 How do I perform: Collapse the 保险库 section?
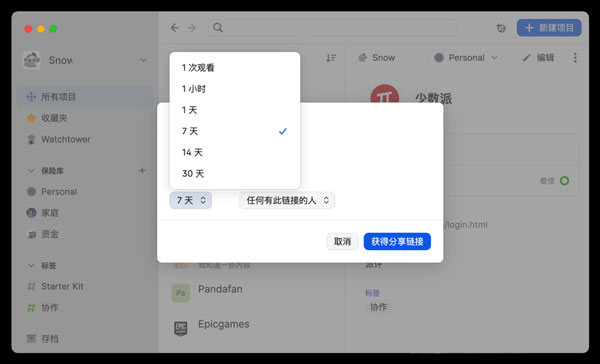tap(31, 171)
